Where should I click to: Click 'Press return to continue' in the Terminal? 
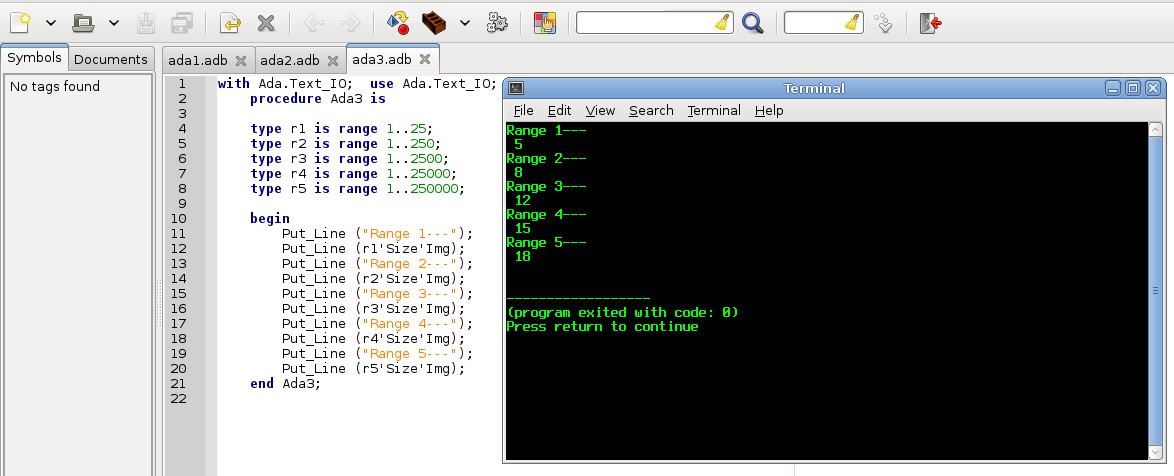click(x=602, y=326)
